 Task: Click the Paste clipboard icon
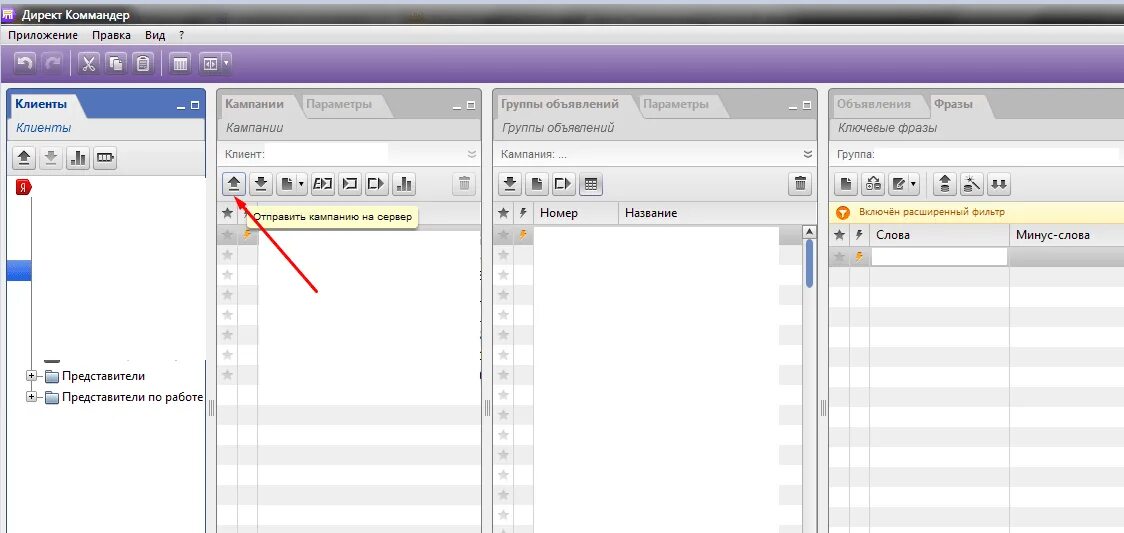pos(143,64)
